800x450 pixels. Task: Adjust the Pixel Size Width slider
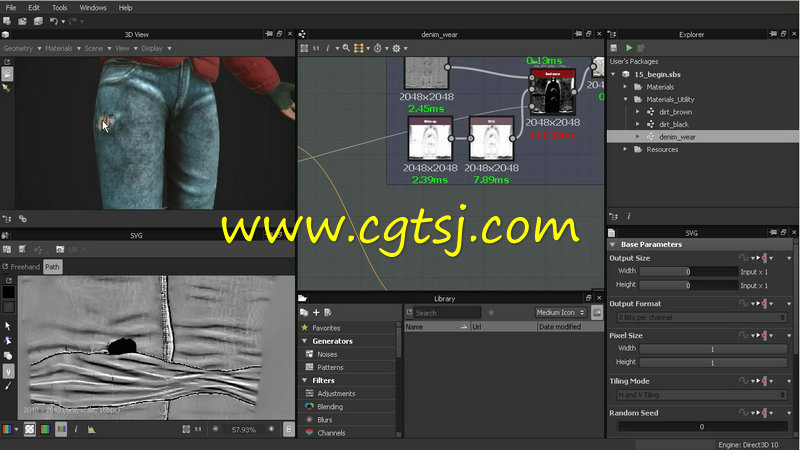713,349
